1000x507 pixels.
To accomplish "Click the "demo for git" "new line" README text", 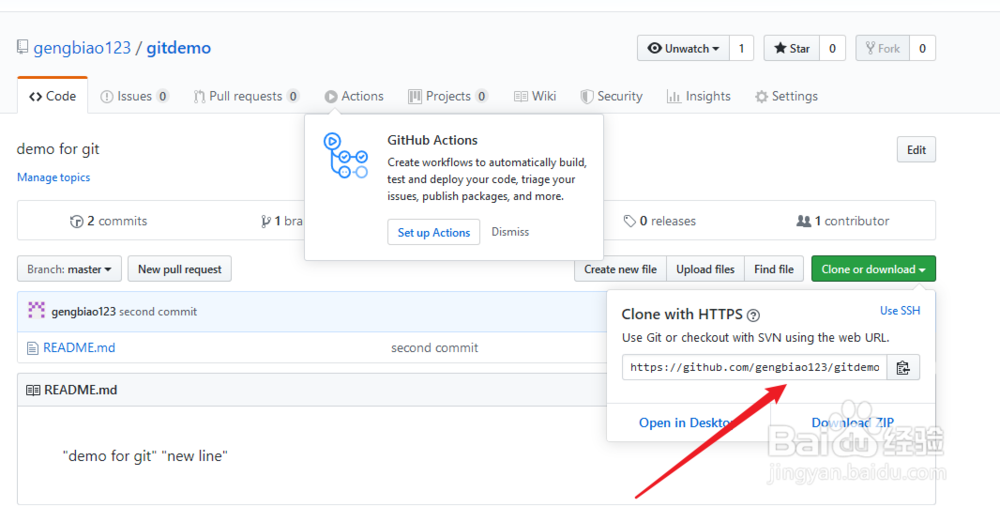I will coord(145,456).
